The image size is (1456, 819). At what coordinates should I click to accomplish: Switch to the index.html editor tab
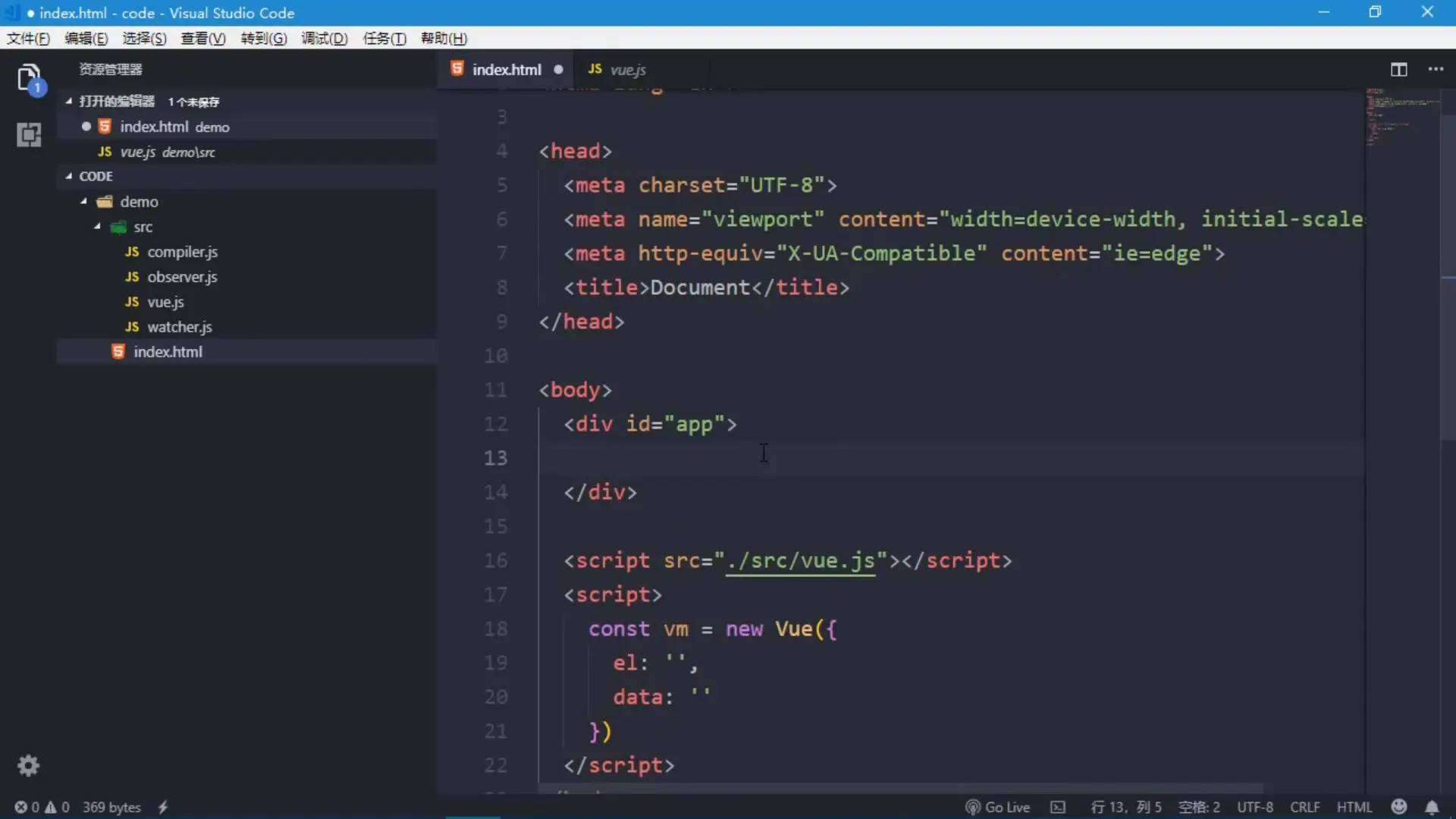[x=507, y=69]
